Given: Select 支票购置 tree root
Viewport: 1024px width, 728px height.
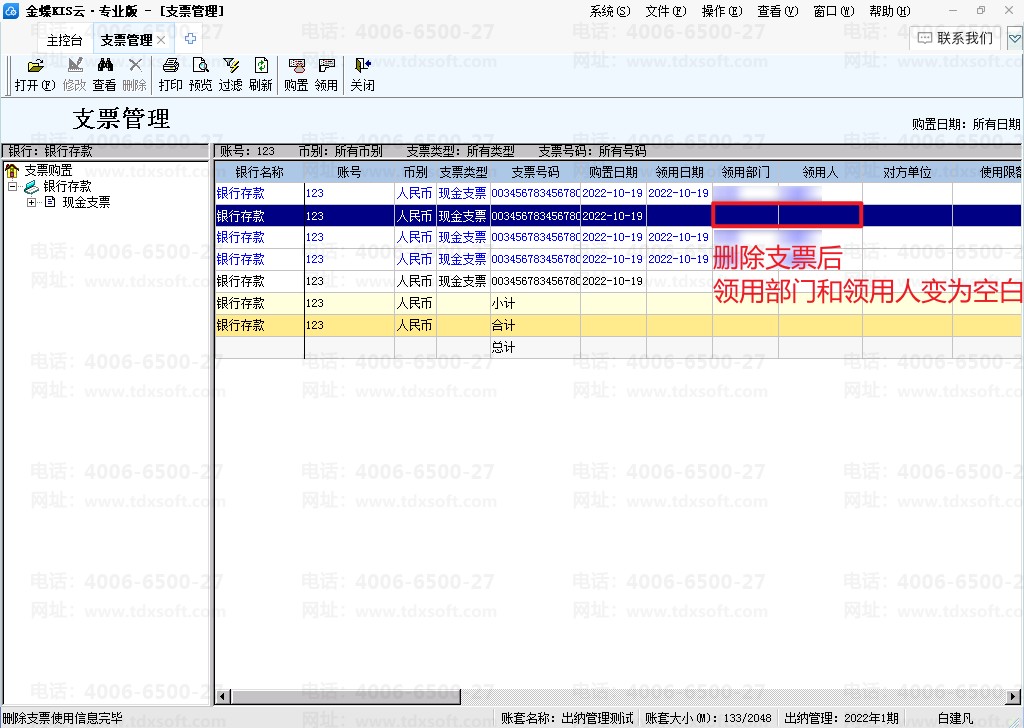Looking at the screenshot, I should click(48, 171).
